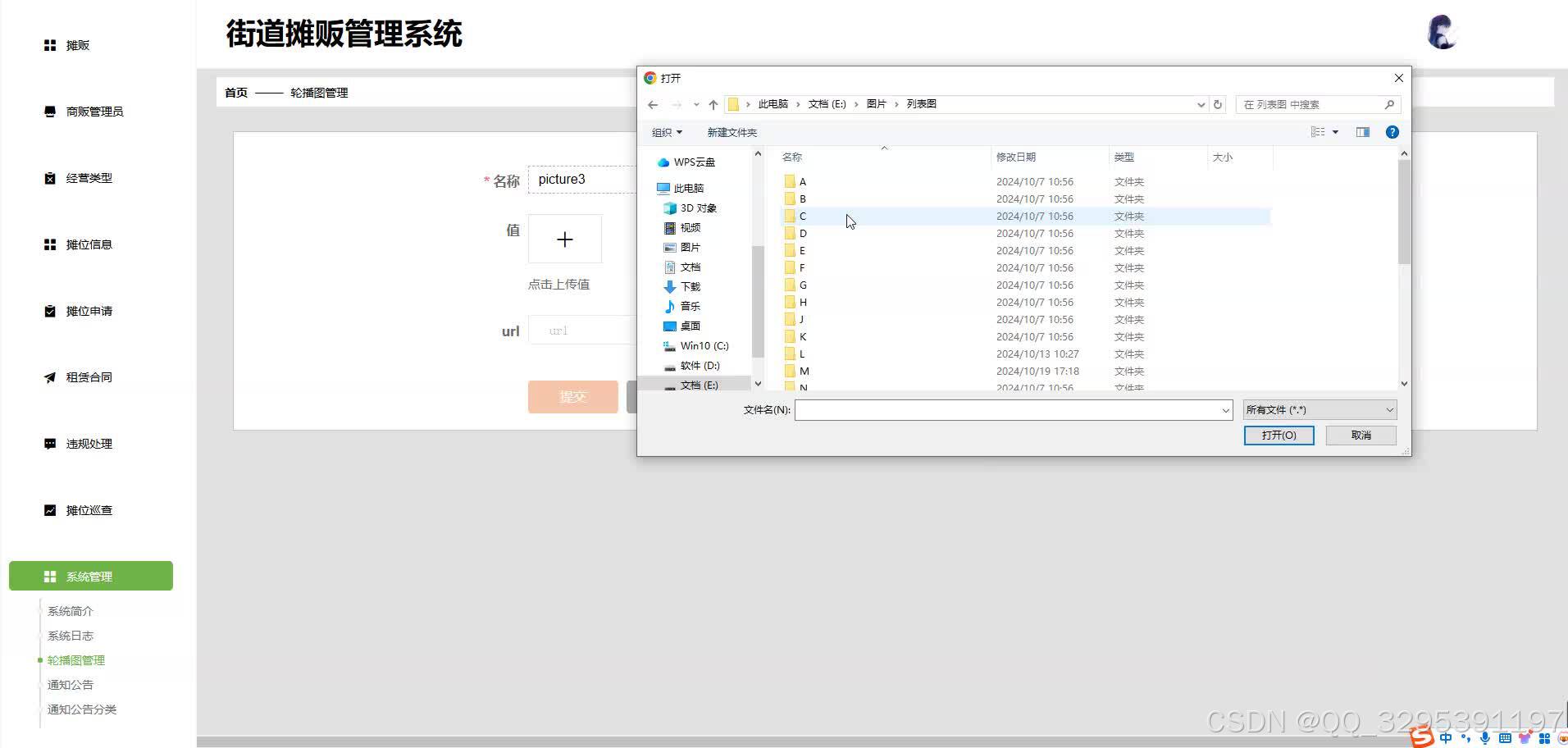Image resolution: width=1568 pixels, height=748 pixels.
Task: Select 通知公告 in the sidebar menu
Action: coord(69,684)
